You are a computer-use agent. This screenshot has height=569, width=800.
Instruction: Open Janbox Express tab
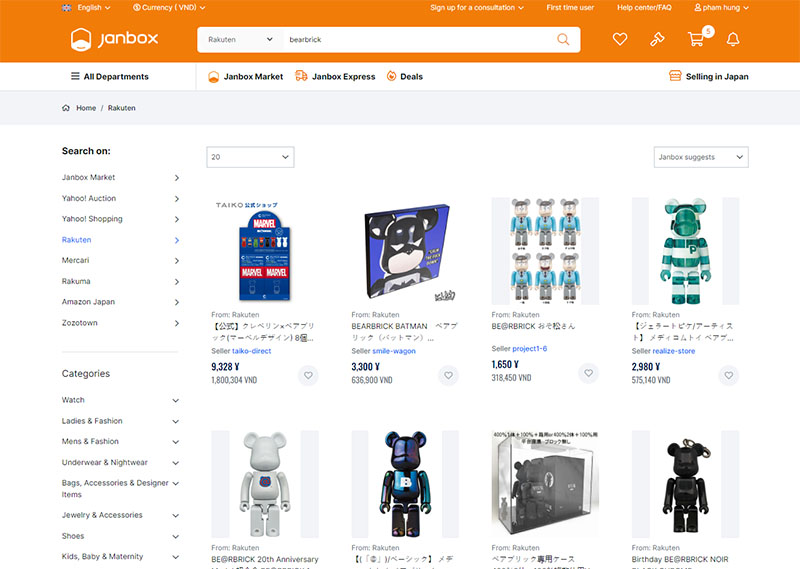[335, 77]
